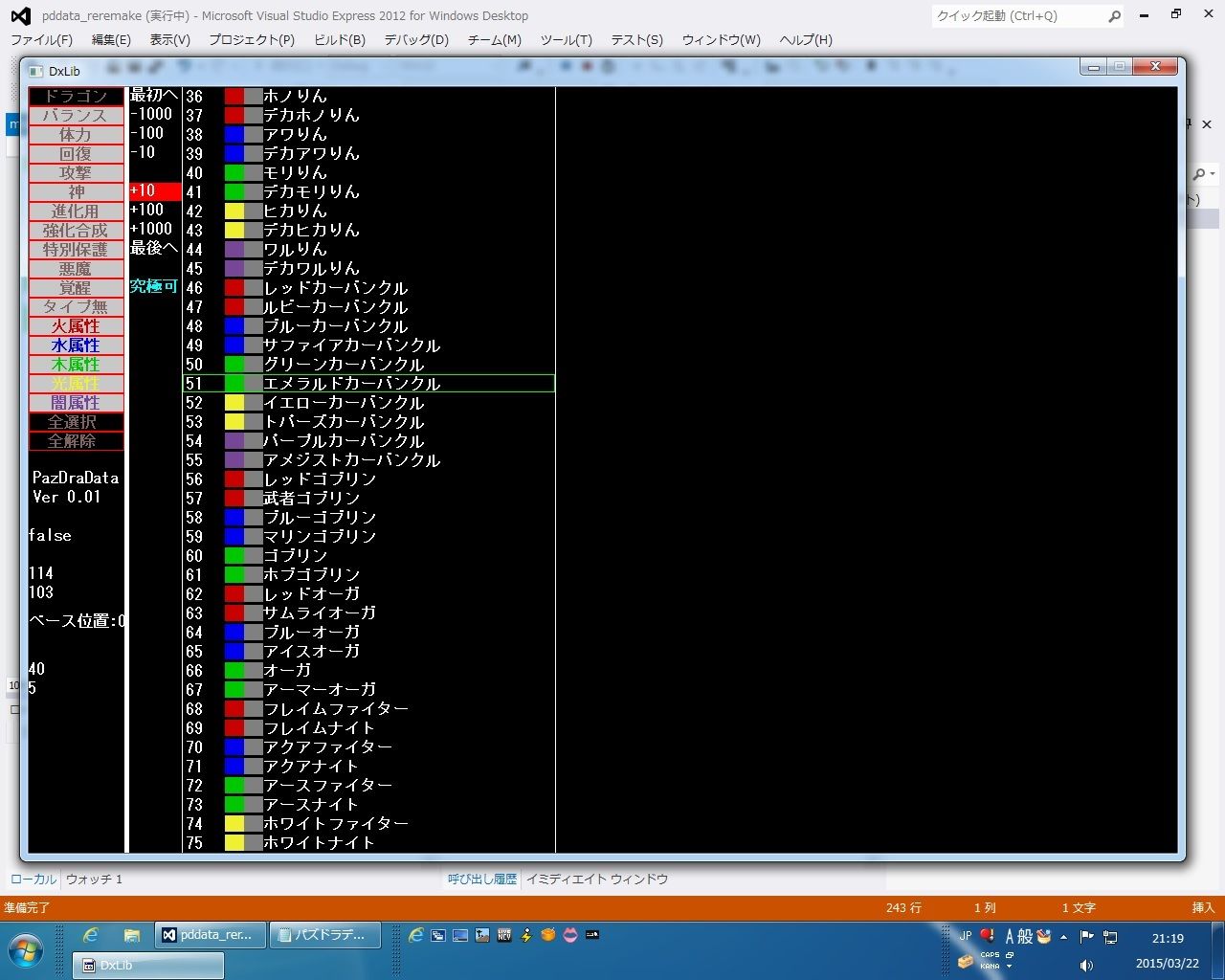Select row 36 ホノりん
This screenshot has height=980, width=1225.
coord(368,96)
